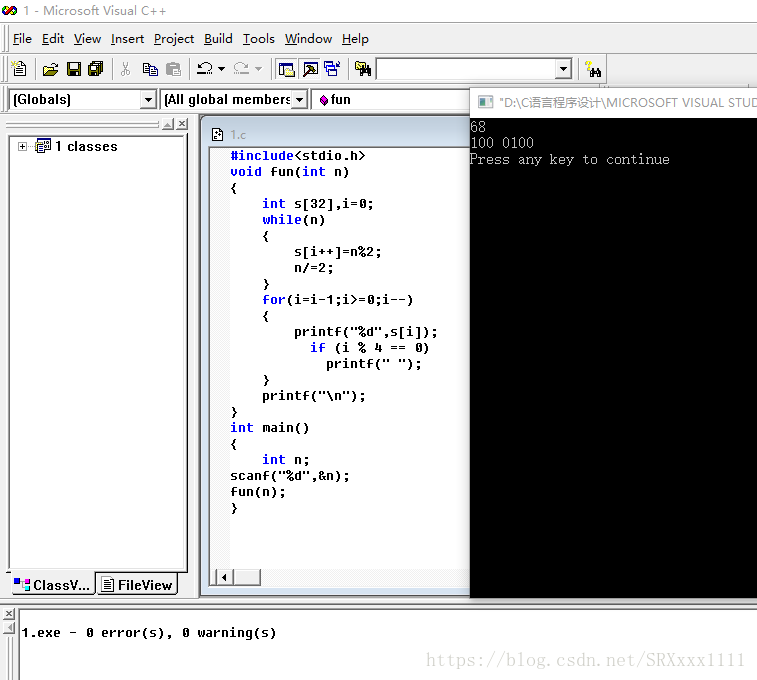The height and width of the screenshot is (680, 757).
Task: Click the 'if (i % 4 == 0)' line
Action: tap(369, 347)
